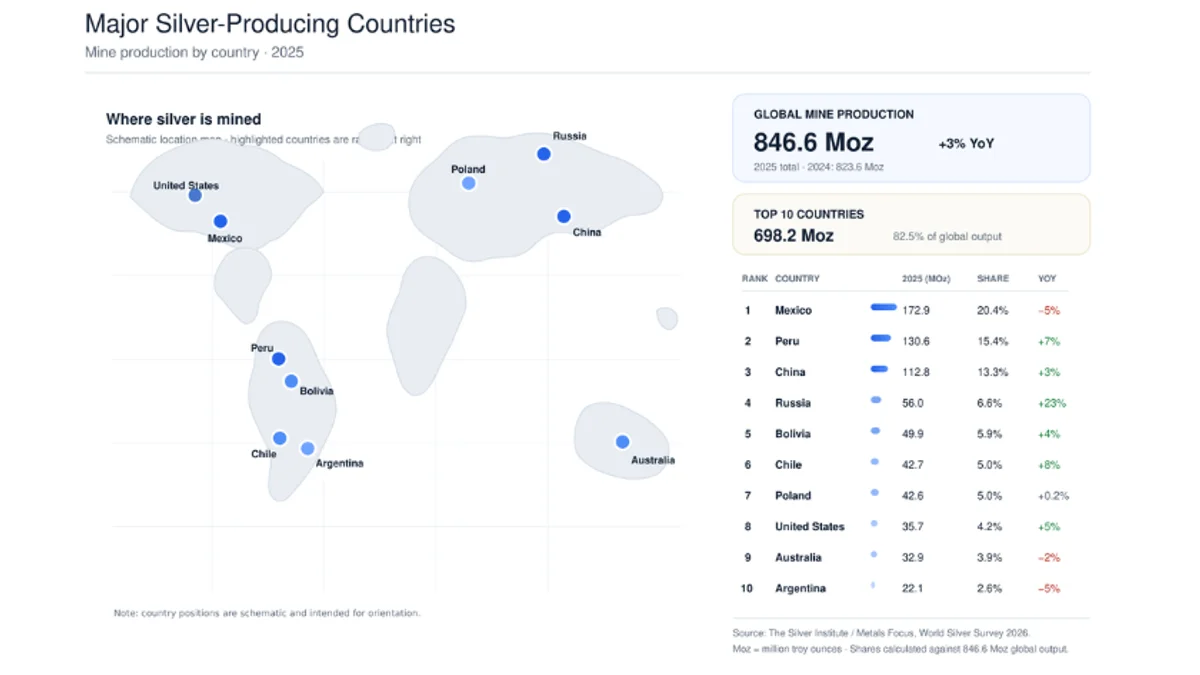Image resolution: width=1200 pixels, height=675 pixels.
Task: Click the production bar in the Mexico table row
Action: point(884,308)
